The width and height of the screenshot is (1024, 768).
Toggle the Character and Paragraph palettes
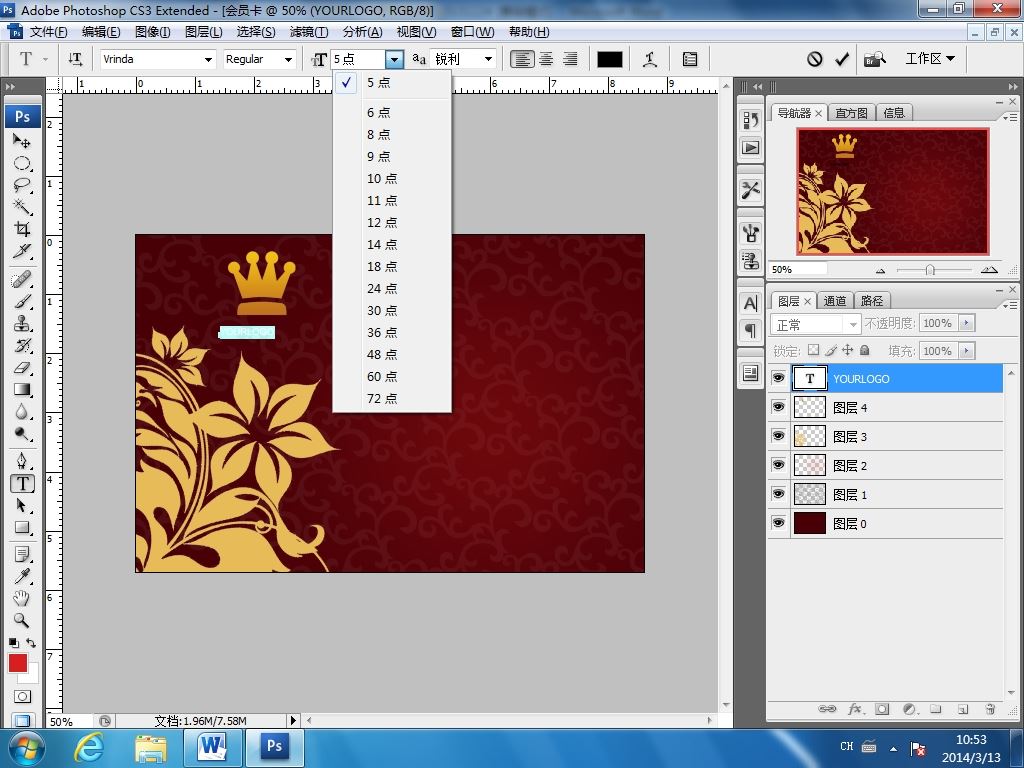690,59
